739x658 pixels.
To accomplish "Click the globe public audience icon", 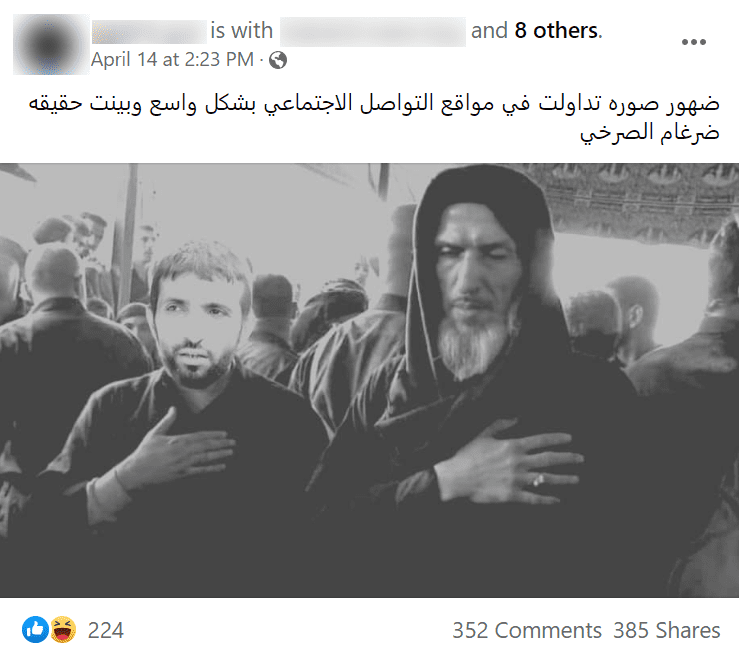I will [x=278, y=60].
